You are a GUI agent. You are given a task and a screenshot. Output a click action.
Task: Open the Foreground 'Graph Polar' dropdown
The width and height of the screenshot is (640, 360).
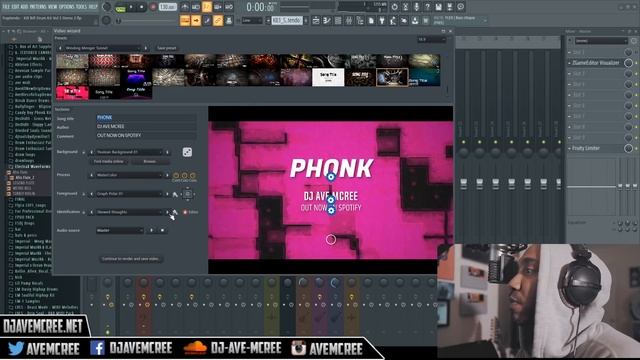point(129,194)
